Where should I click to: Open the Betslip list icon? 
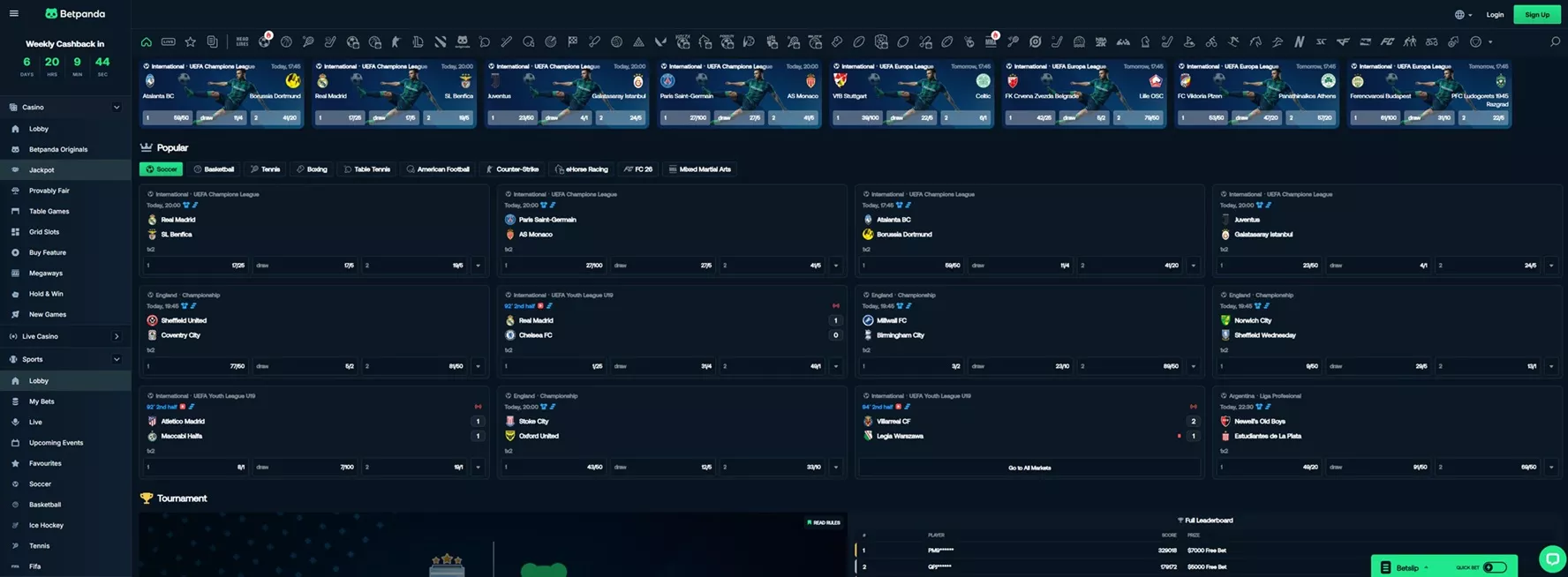pyautogui.click(x=1385, y=567)
